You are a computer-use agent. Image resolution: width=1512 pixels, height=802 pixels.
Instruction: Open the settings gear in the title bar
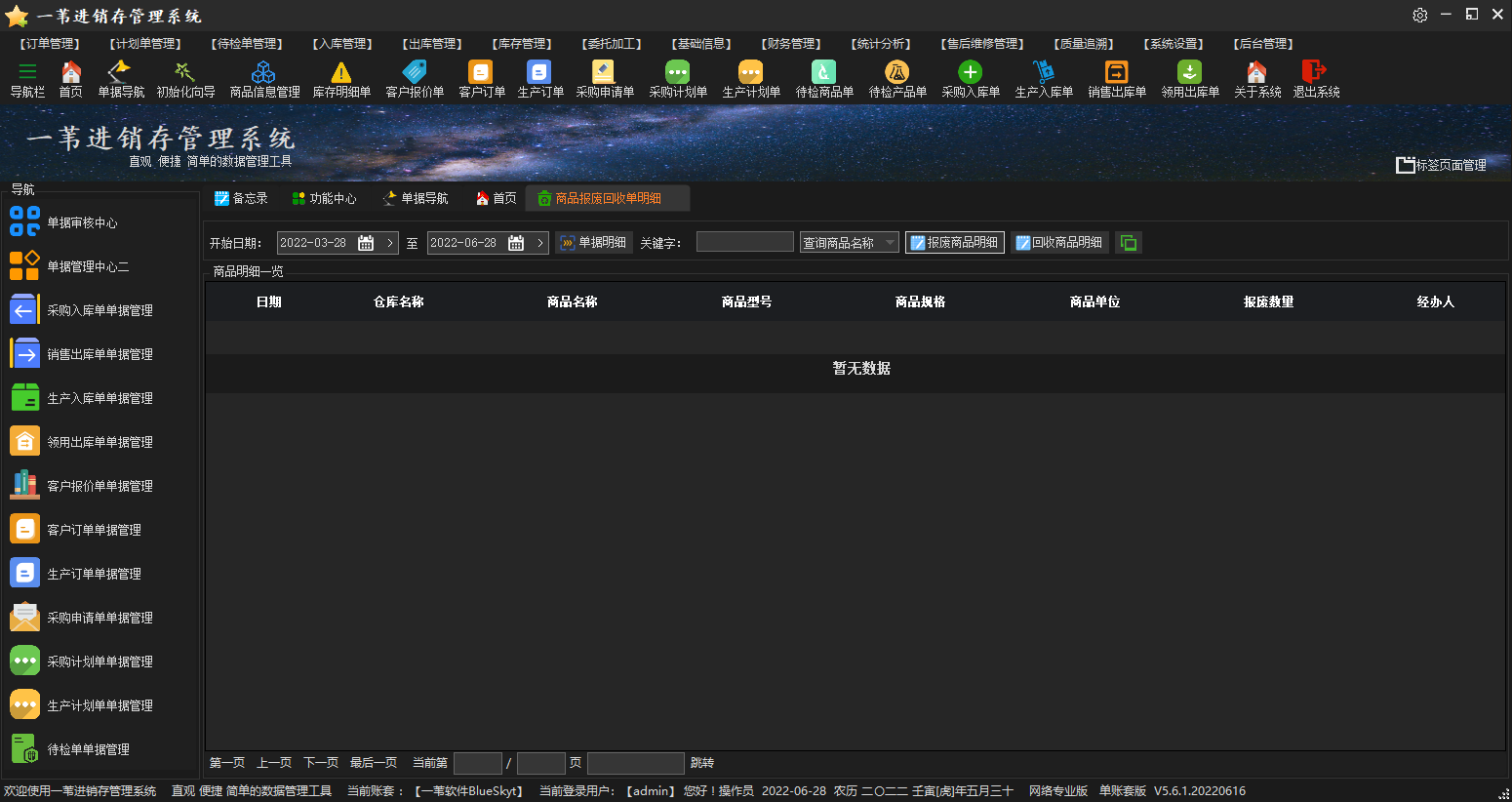[1419, 15]
